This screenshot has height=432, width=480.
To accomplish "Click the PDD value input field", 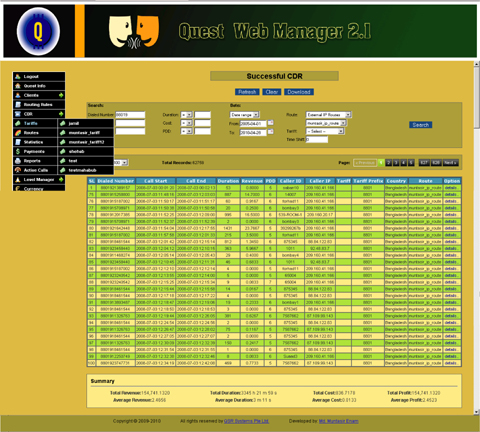I will tap(203, 131).
